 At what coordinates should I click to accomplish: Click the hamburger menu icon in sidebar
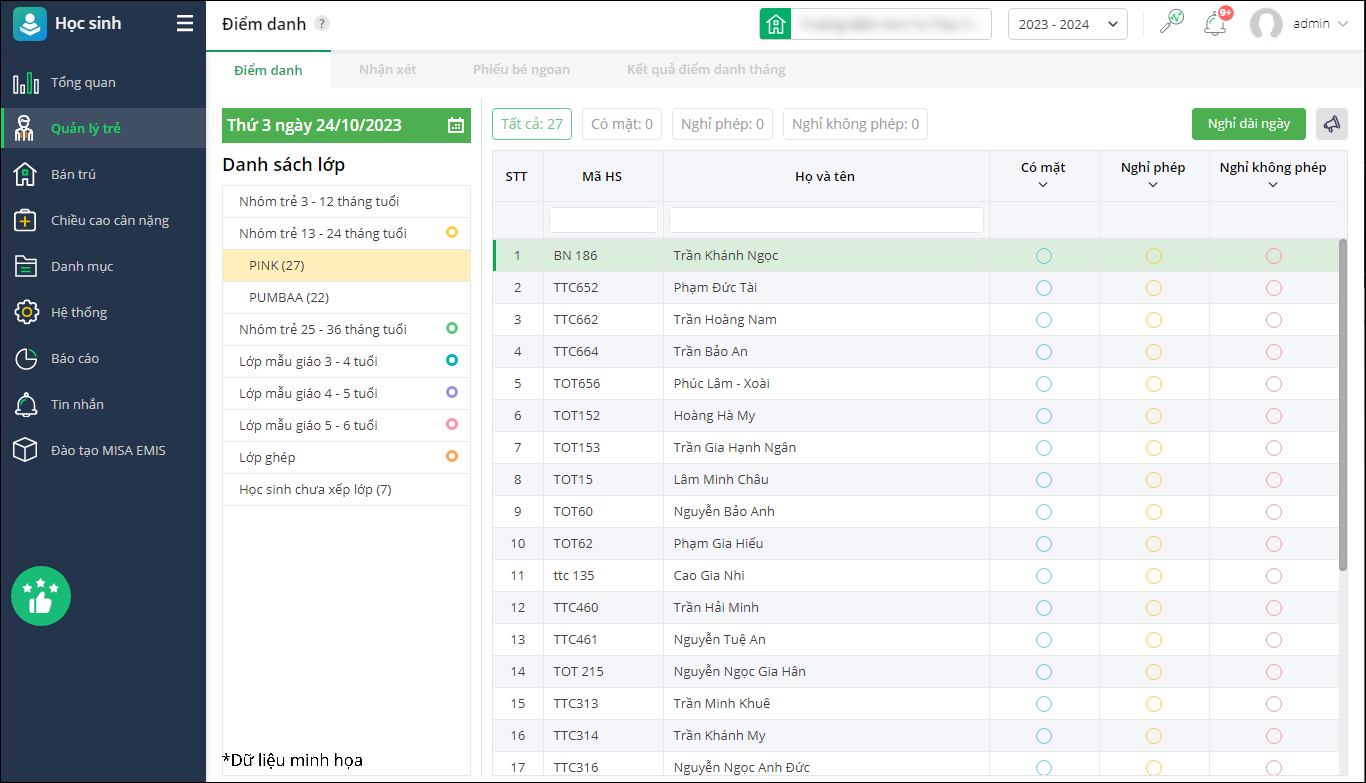point(185,24)
